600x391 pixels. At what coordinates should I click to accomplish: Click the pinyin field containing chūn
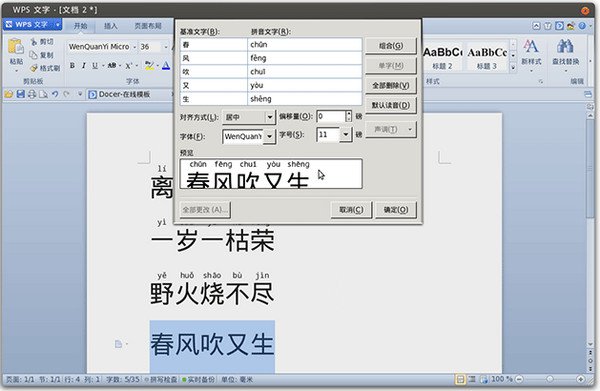pos(305,45)
